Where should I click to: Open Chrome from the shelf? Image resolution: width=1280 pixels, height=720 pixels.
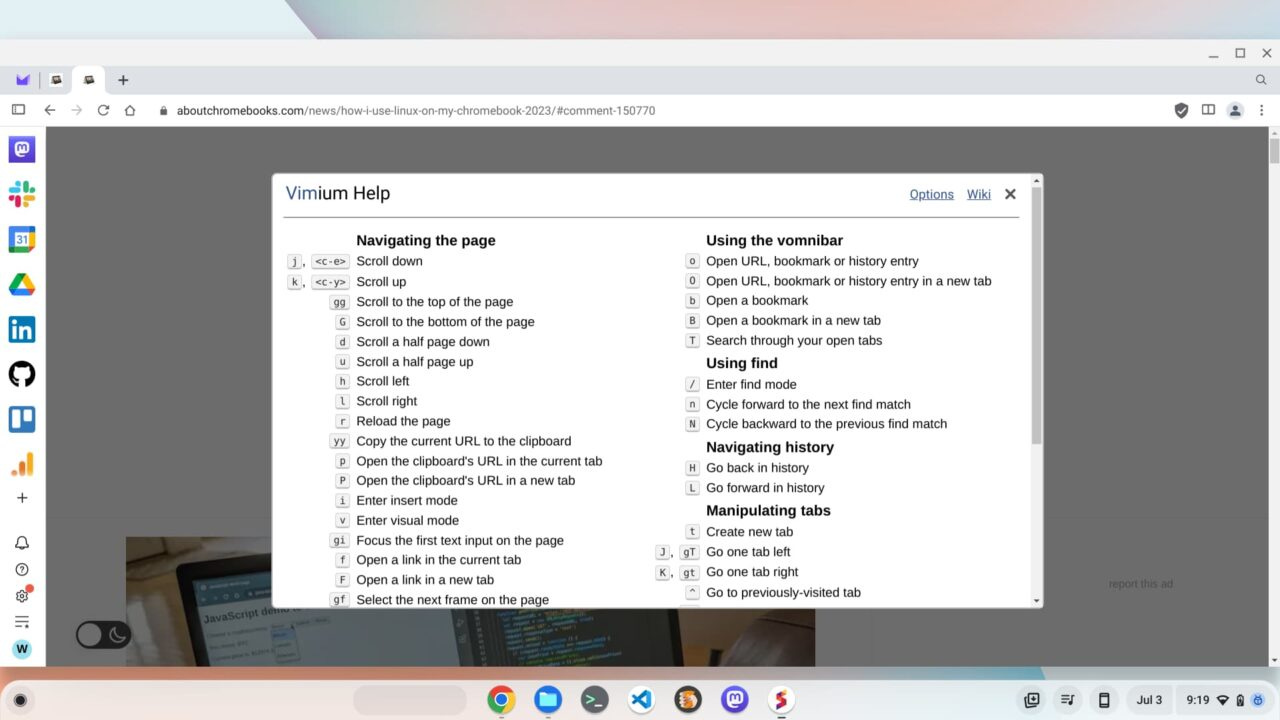(501, 700)
